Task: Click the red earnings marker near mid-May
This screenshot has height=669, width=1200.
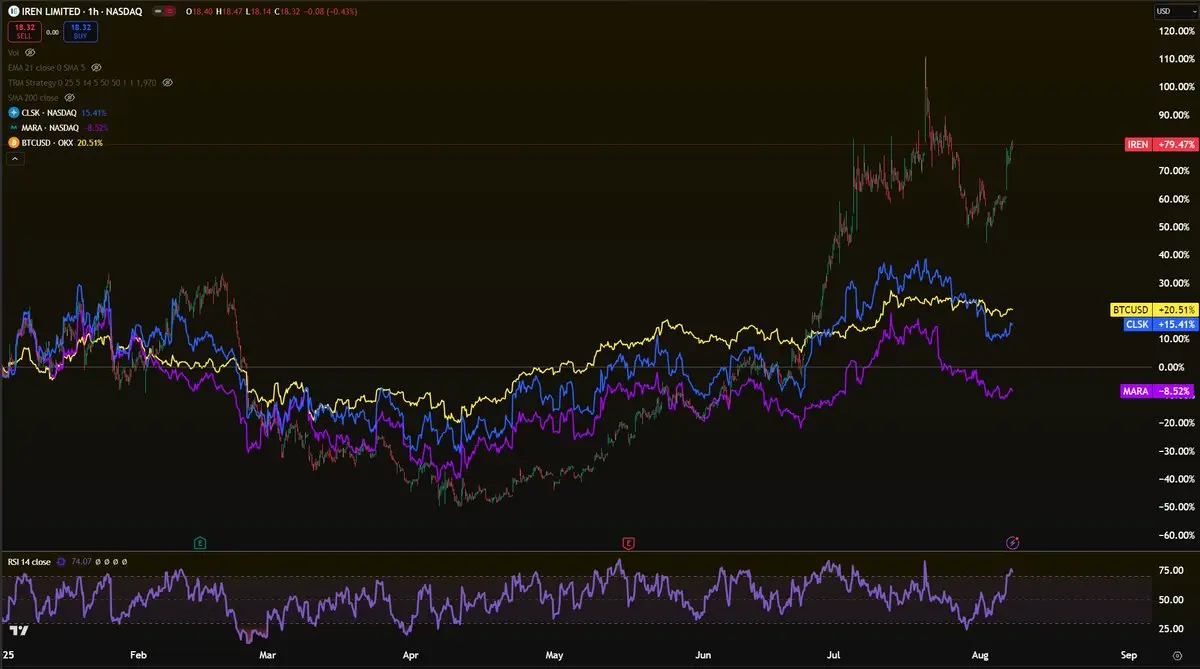Action: [x=628, y=543]
